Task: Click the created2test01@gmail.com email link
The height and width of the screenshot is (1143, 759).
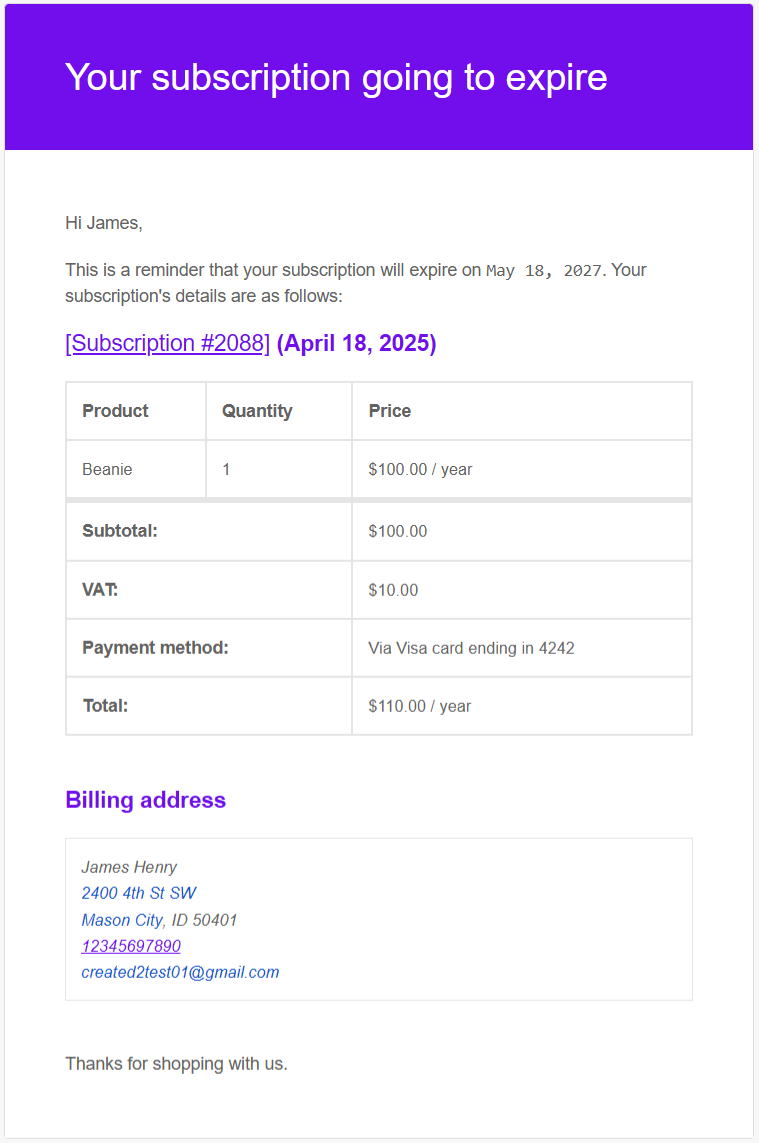Action: coord(180,972)
